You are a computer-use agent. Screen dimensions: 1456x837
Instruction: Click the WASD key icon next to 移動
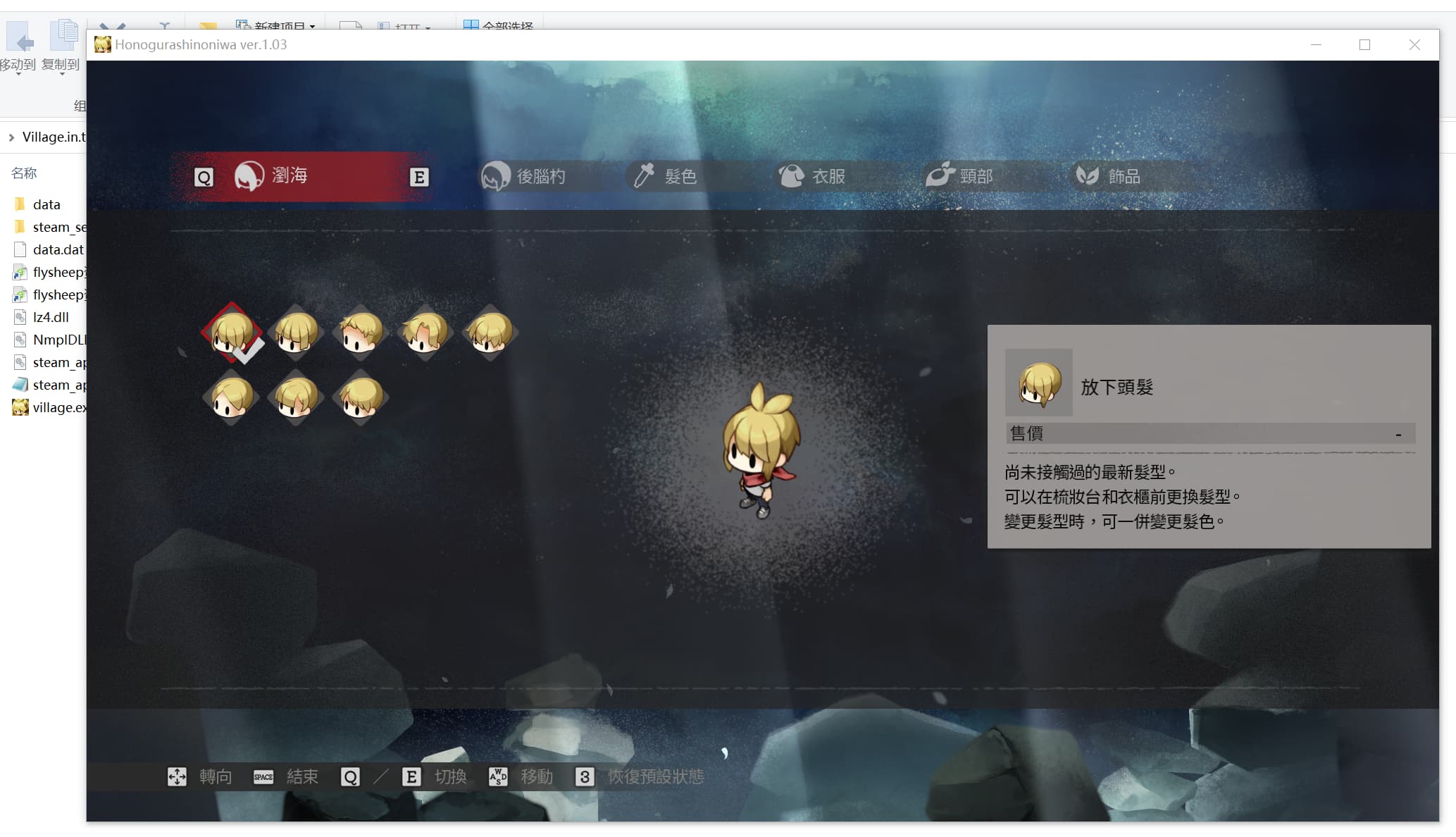tap(498, 776)
